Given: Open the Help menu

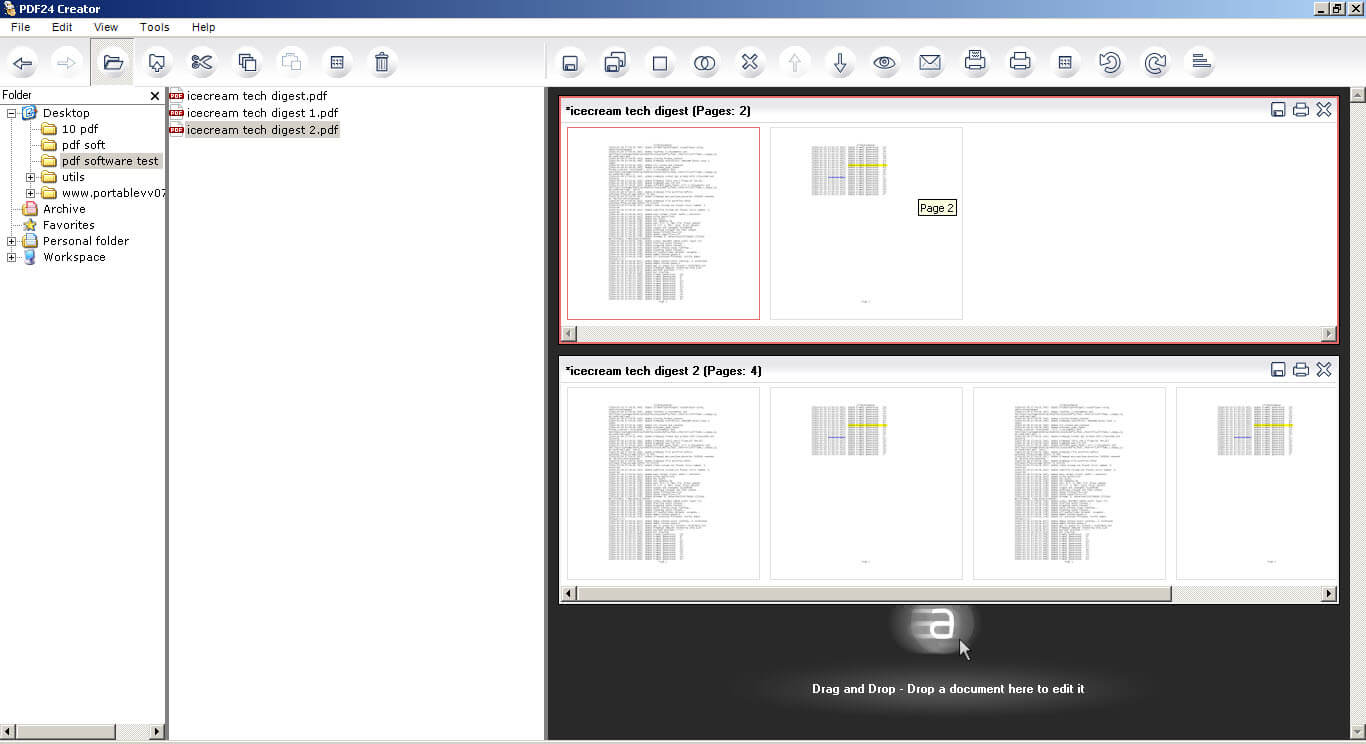Looking at the screenshot, I should pos(203,27).
